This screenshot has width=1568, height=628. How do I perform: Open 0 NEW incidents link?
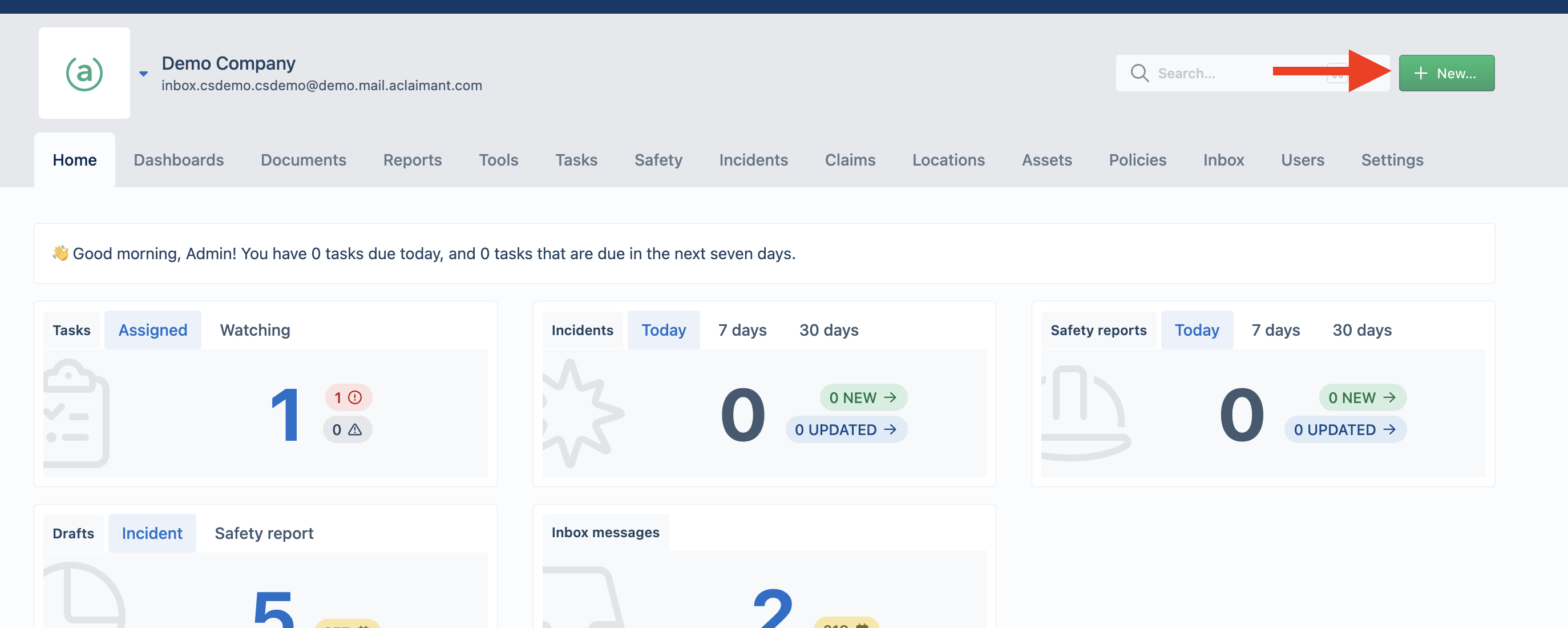863,398
